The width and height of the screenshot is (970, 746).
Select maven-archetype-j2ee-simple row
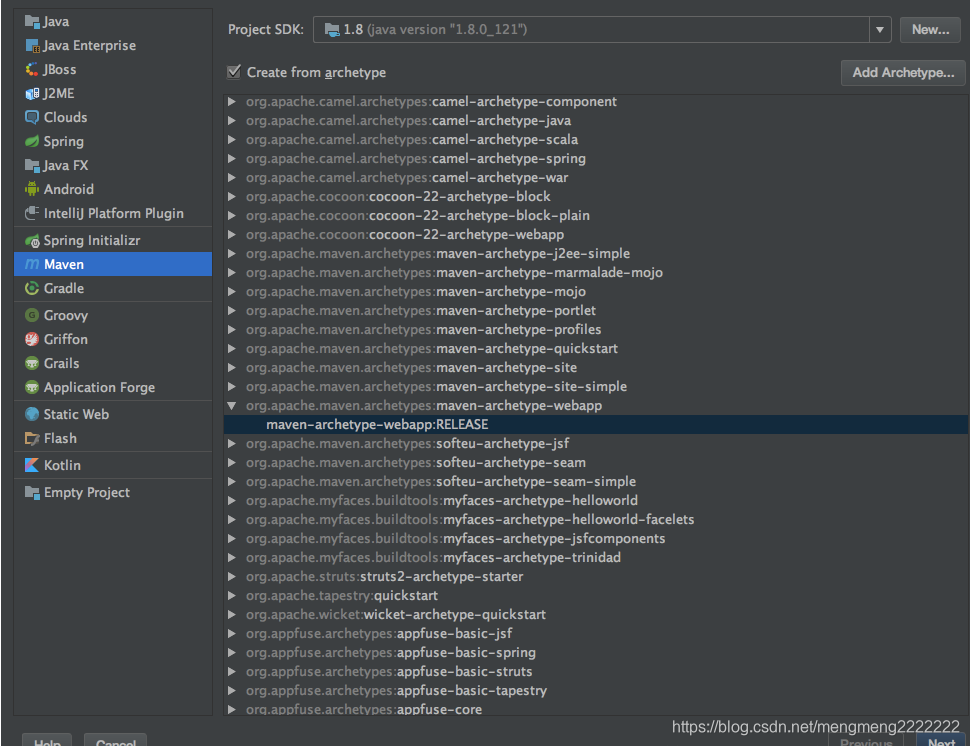point(596,254)
